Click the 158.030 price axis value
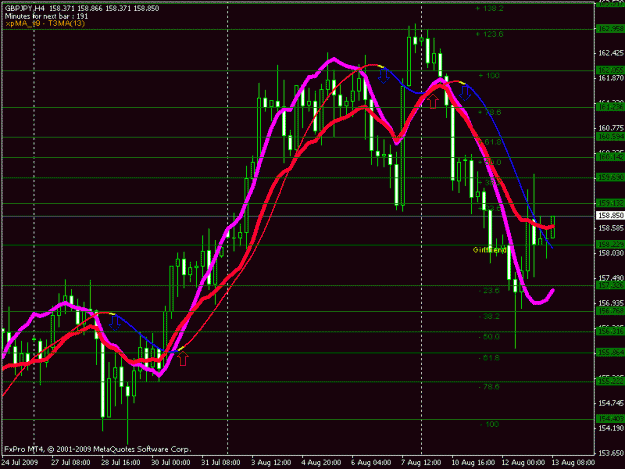The height and width of the screenshot is (469, 625). (610, 253)
